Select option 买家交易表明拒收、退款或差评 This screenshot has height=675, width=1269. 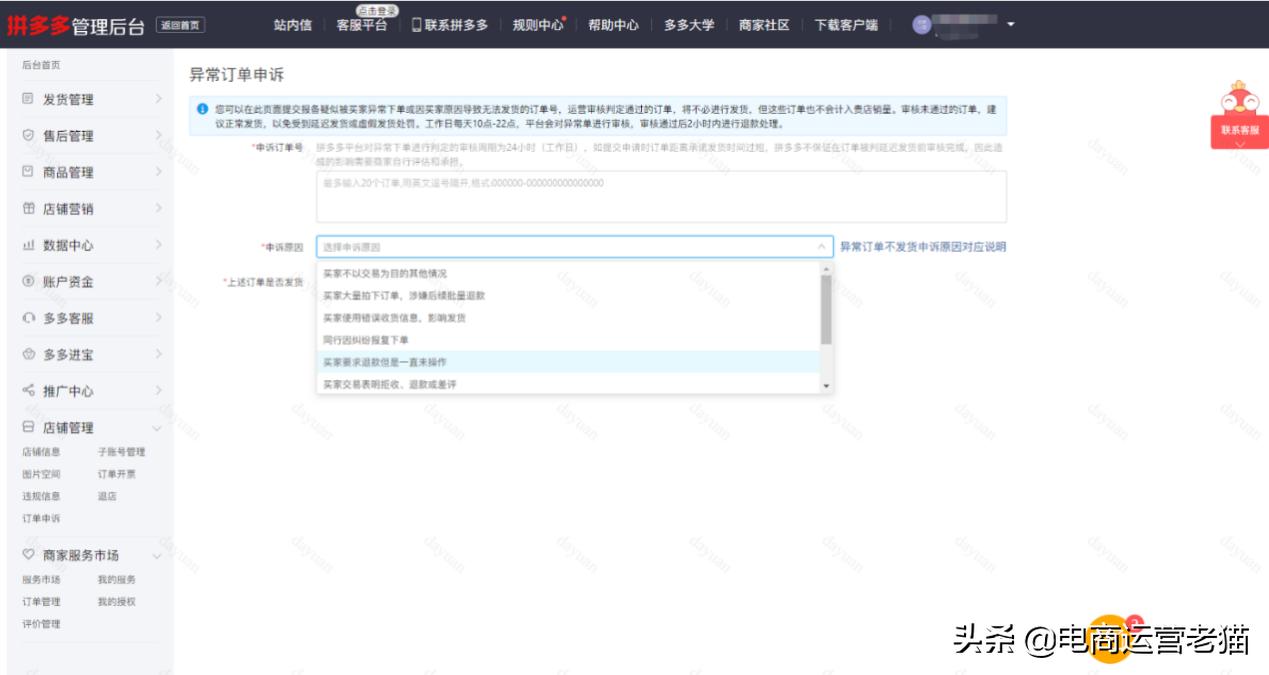(x=568, y=384)
